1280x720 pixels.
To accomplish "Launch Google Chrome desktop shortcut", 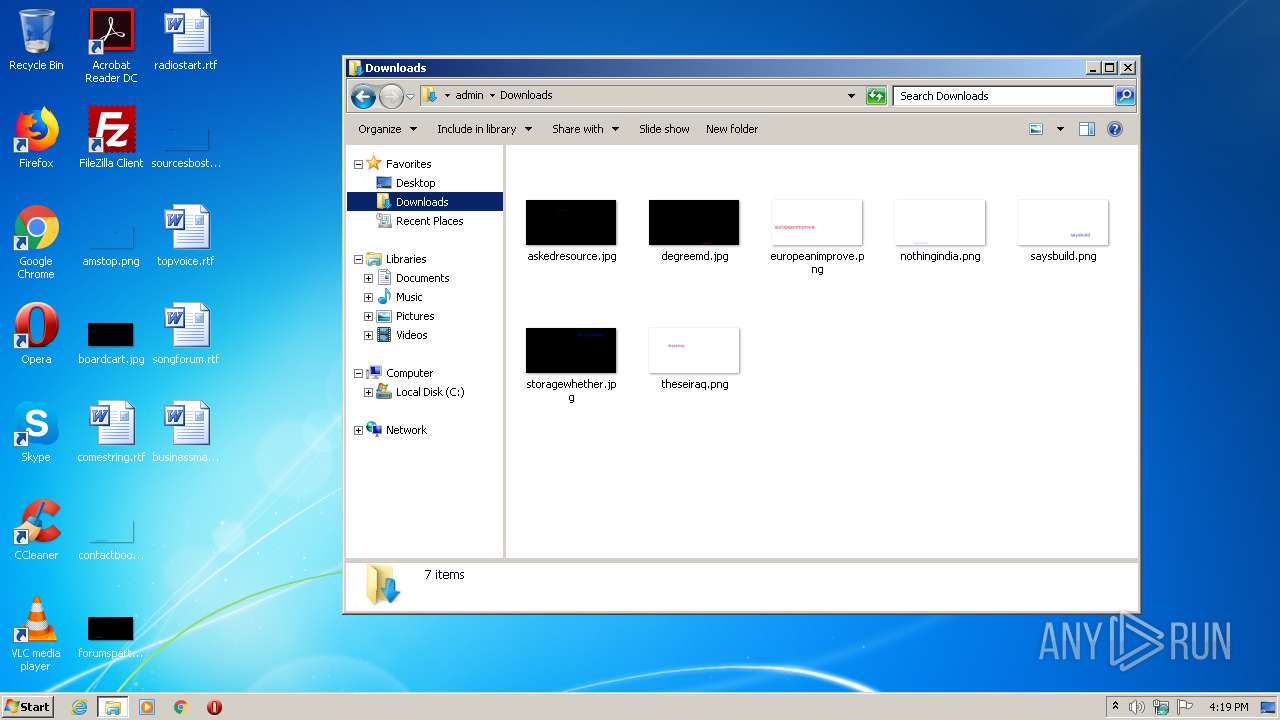I will tap(36, 242).
